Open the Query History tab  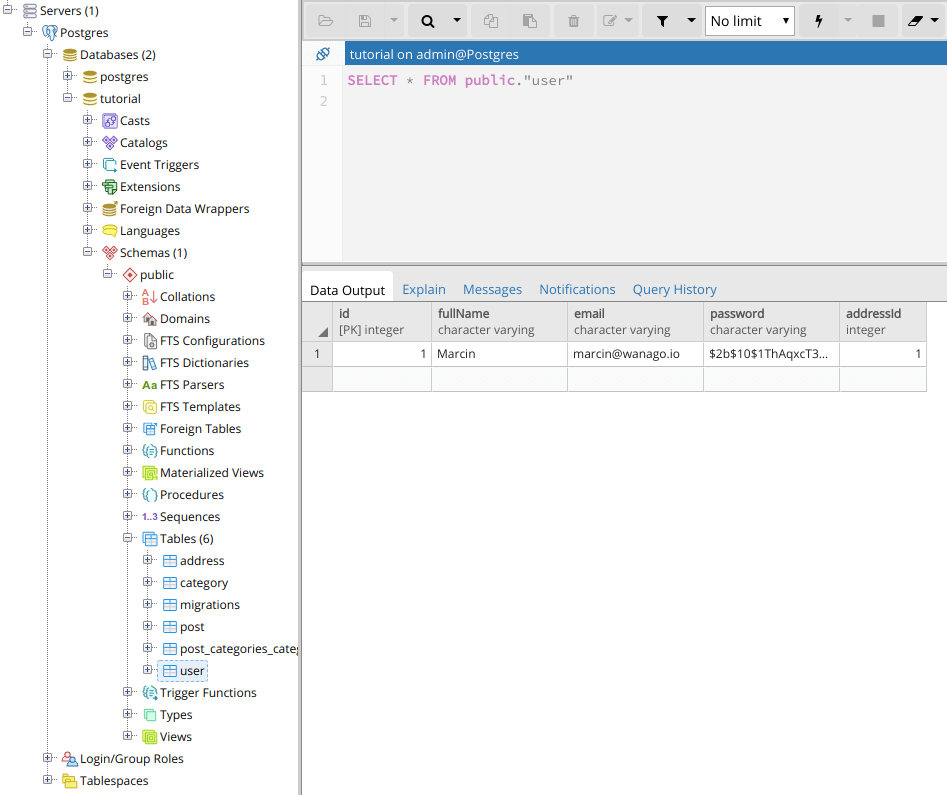click(x=674, y=289)
